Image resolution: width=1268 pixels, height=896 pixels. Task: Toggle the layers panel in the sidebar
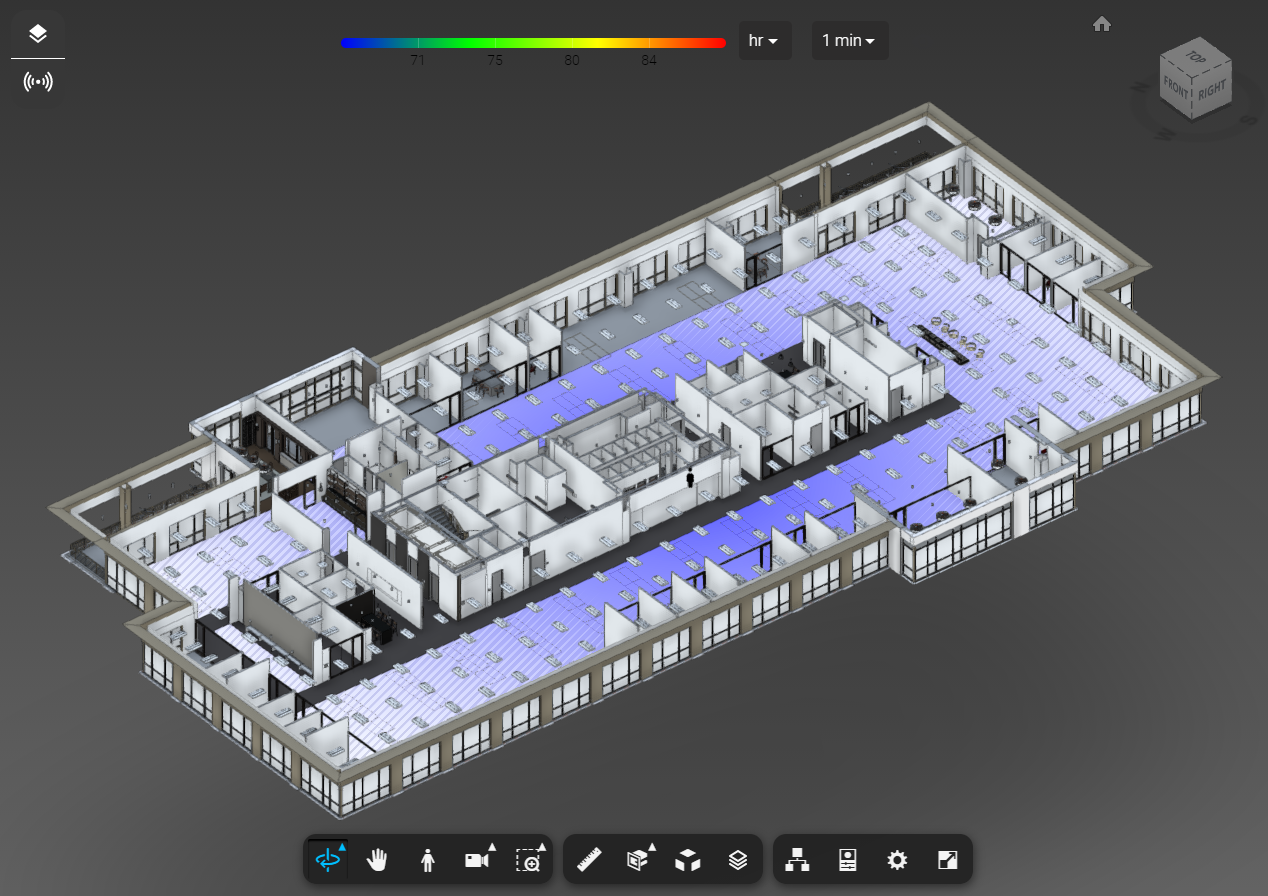click(38, 32)
